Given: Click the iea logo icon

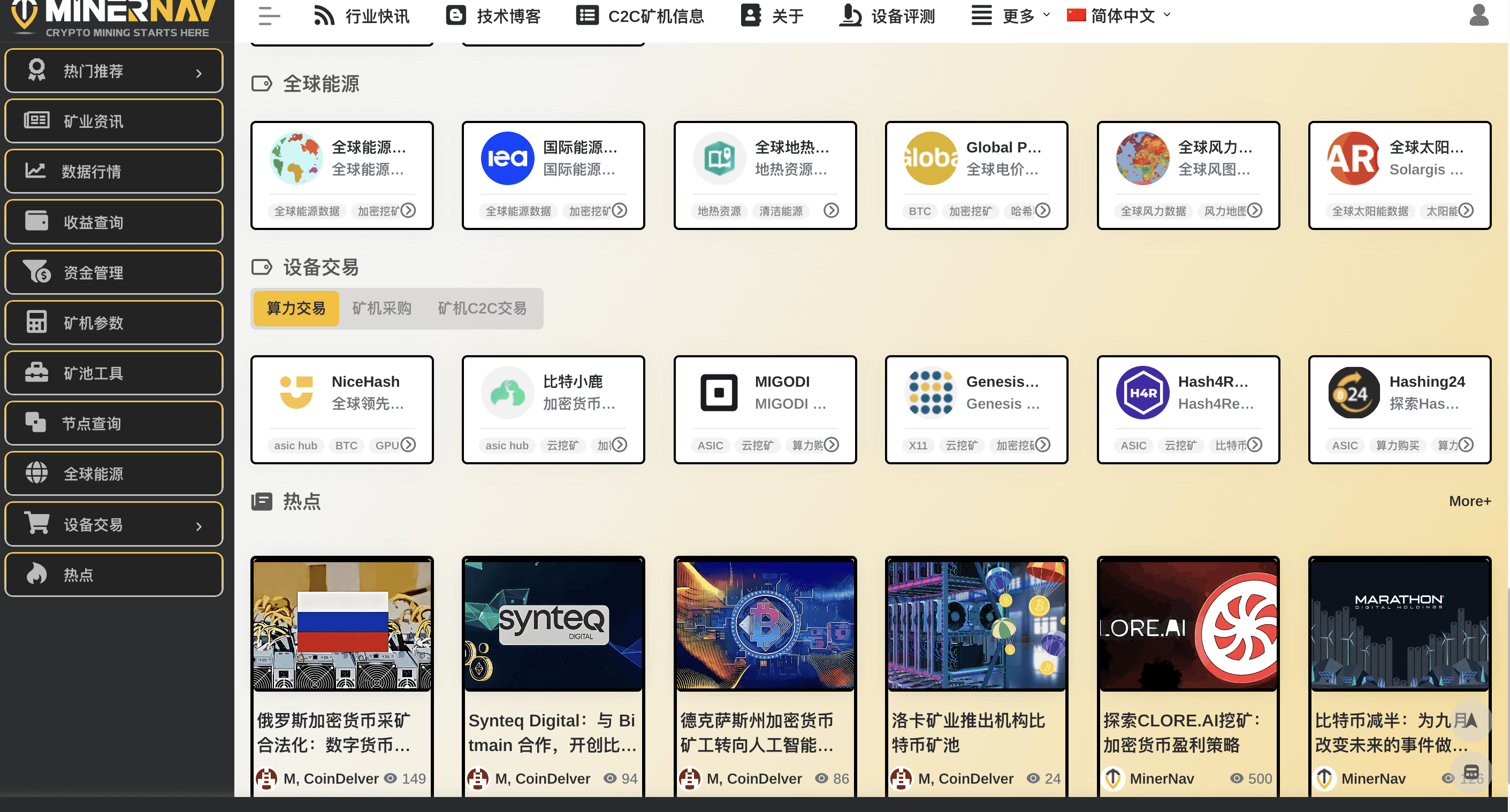Looking at the screenshot, I should [508, 158].
